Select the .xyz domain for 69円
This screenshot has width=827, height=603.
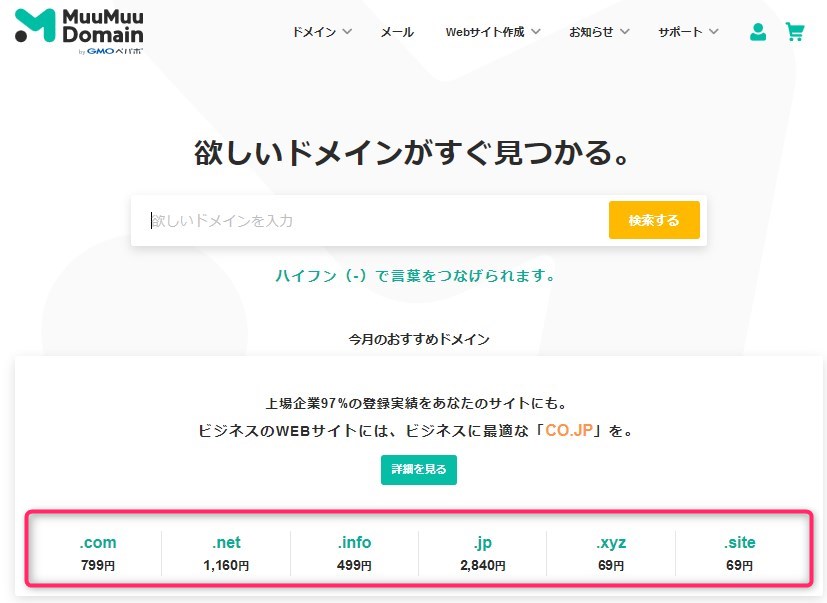pos(611,551)
